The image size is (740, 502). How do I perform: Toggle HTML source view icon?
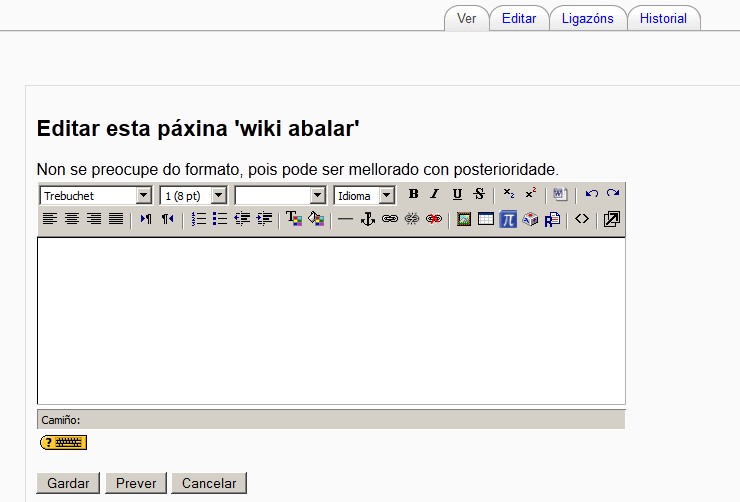582,219
